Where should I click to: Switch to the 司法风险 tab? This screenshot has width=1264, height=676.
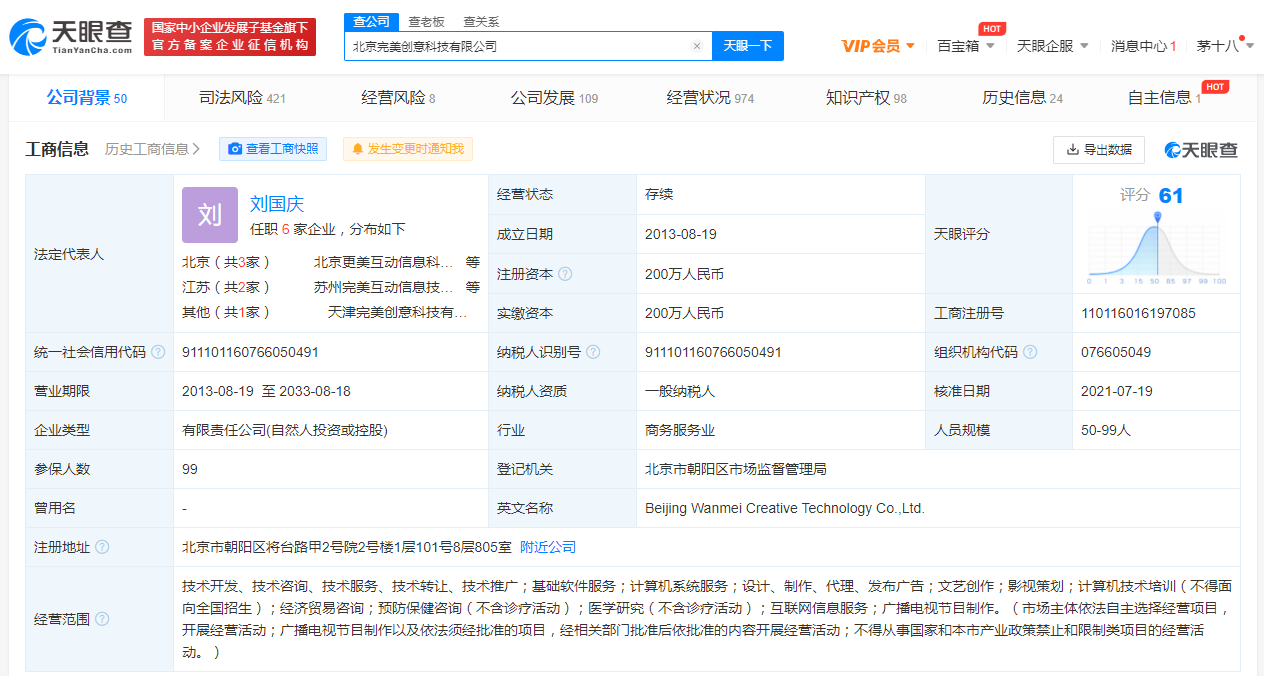click(x=242, y=98)
